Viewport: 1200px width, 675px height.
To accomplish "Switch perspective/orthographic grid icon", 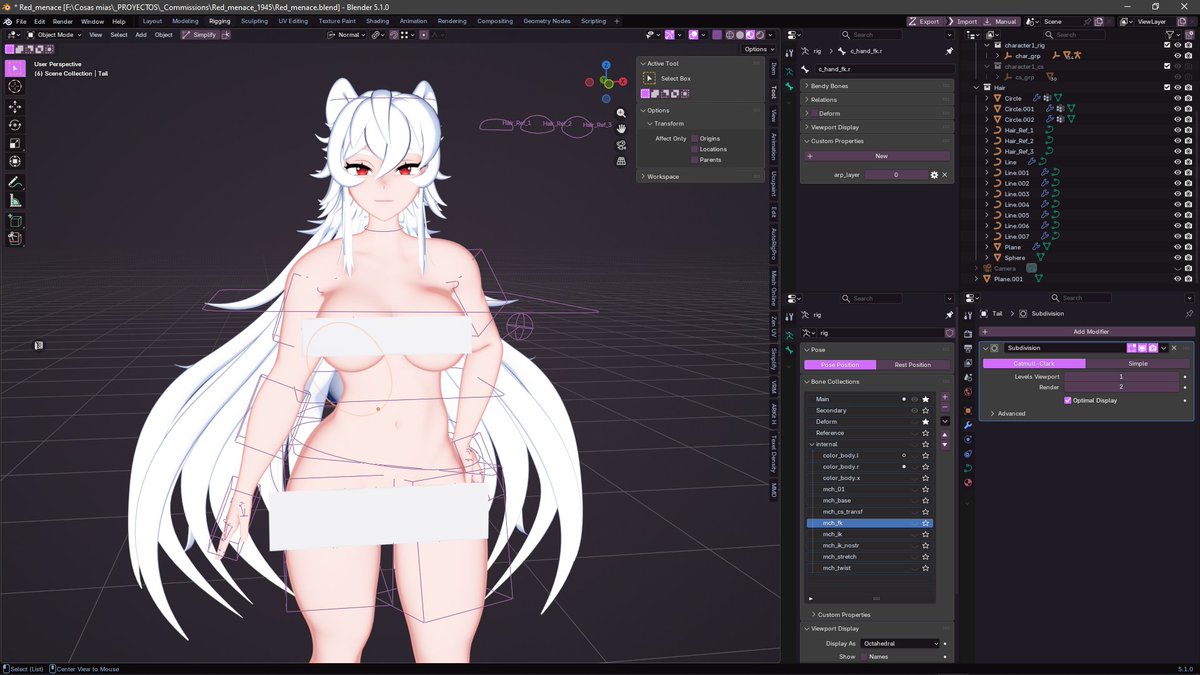I will tap(621, 160).
